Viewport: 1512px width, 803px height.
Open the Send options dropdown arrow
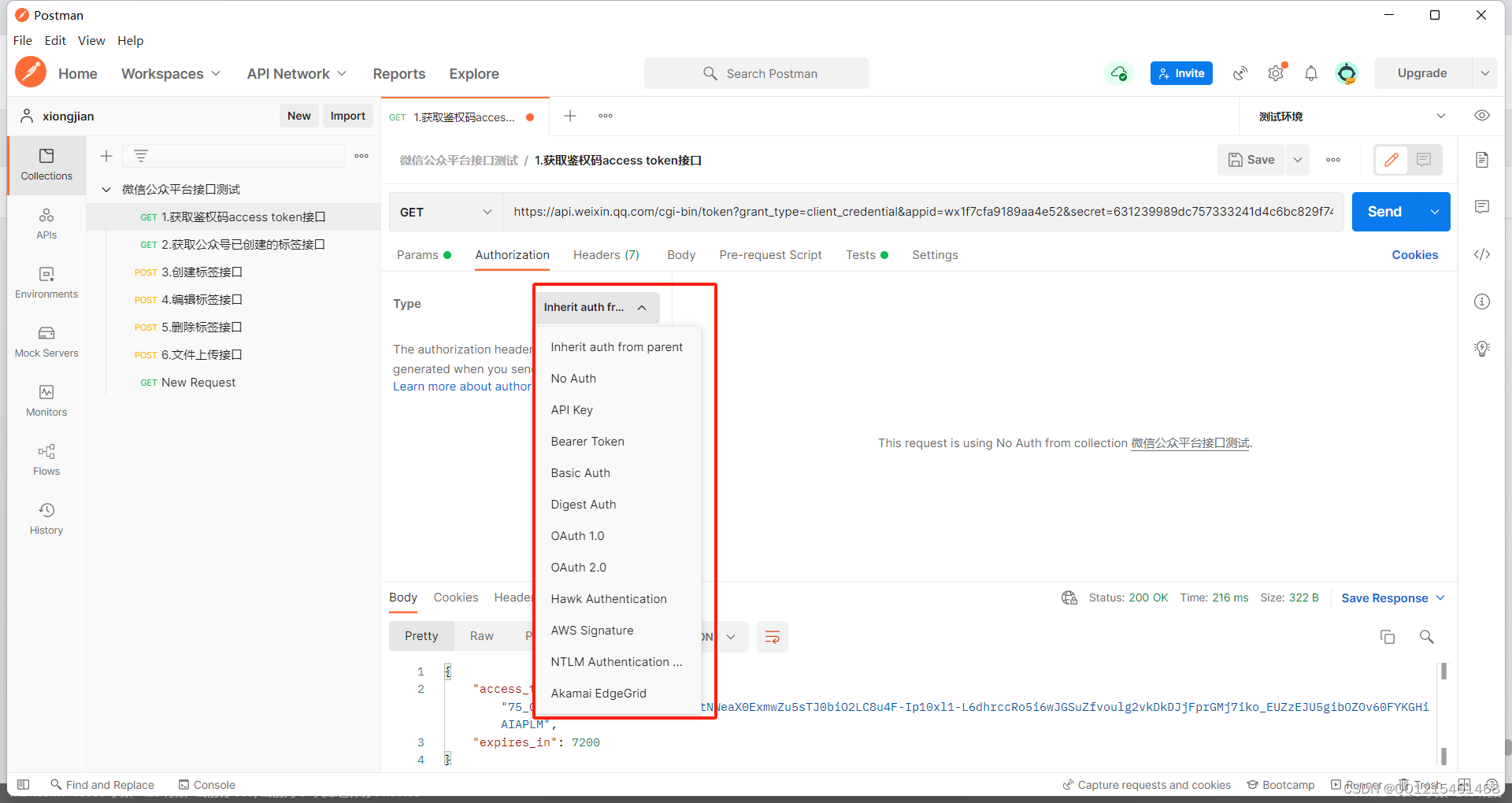[1435, 212]
